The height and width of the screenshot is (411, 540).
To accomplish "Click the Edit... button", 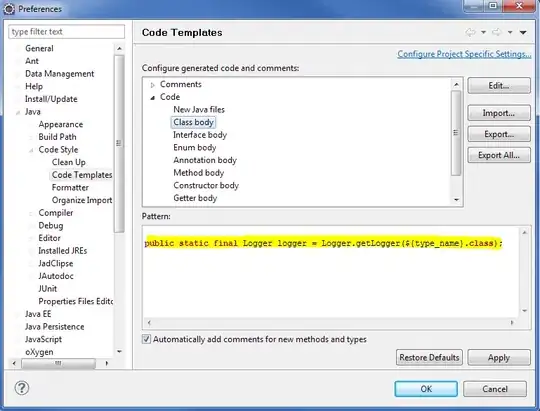I will point(499,85).
